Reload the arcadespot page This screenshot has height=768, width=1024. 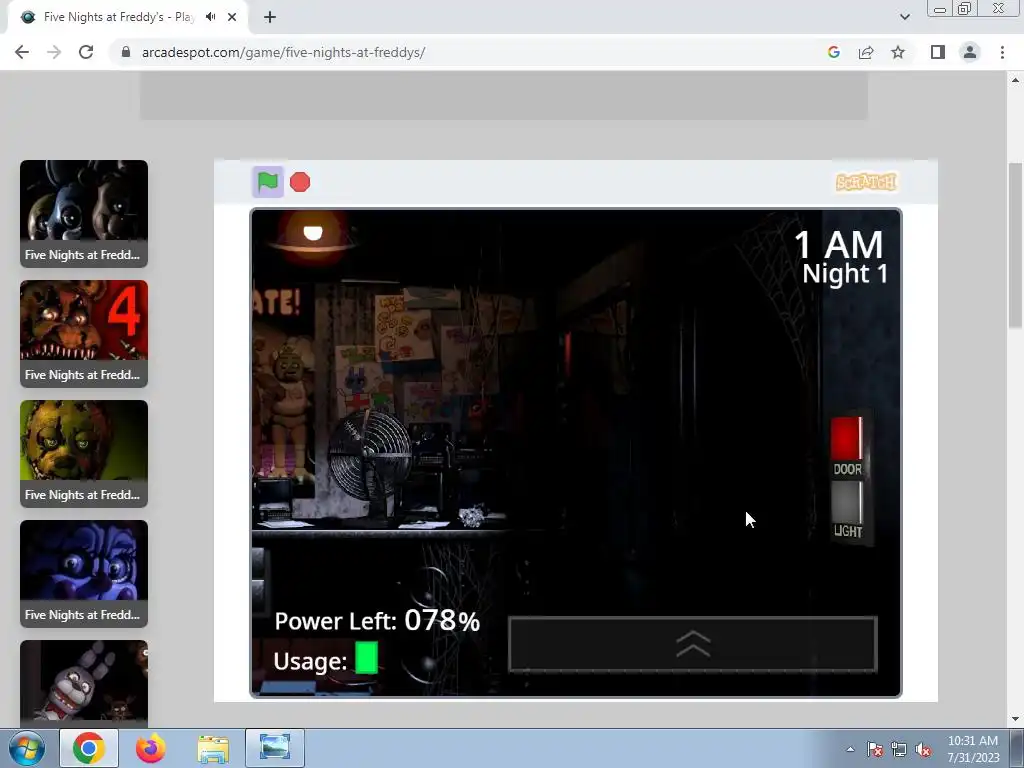pos(86,52)
